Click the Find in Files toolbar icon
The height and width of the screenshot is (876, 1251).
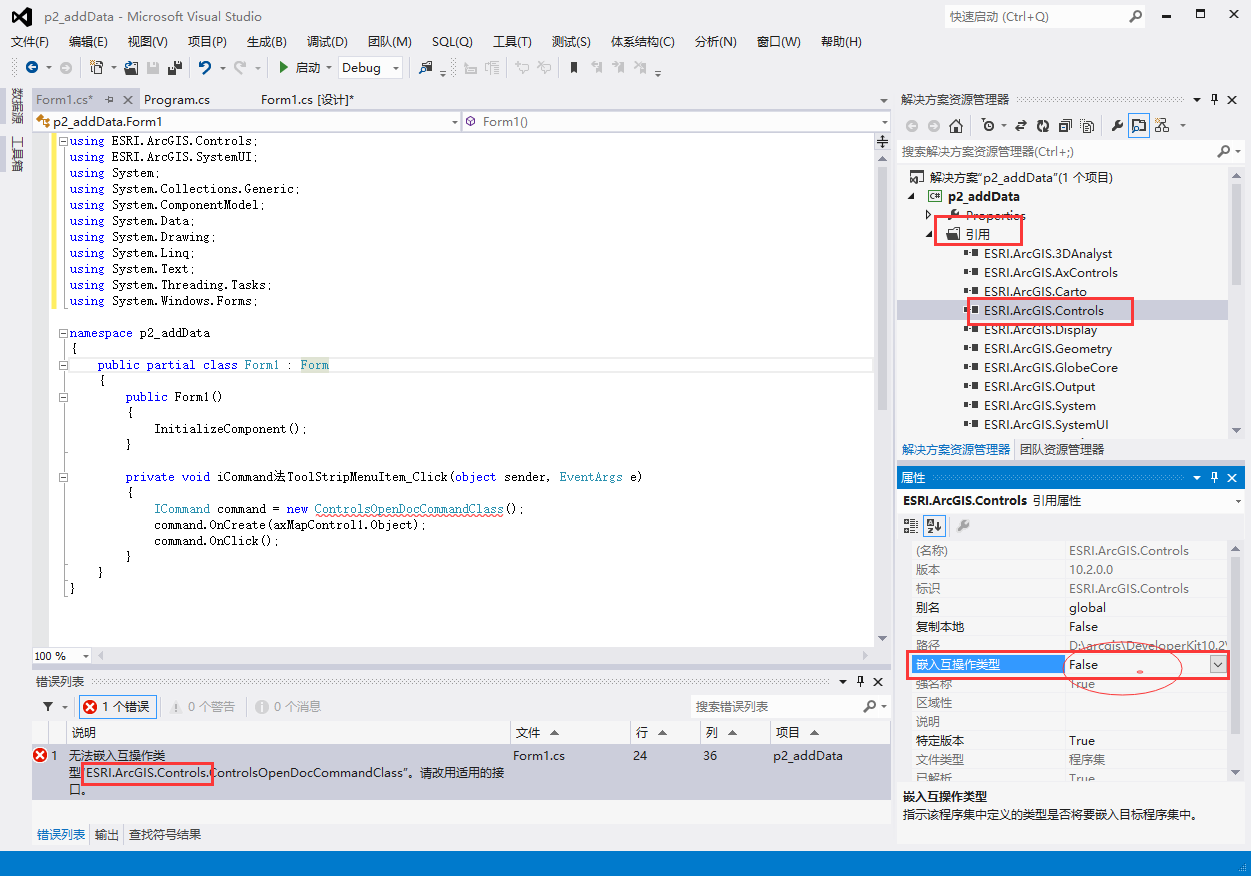click(426, 67)
